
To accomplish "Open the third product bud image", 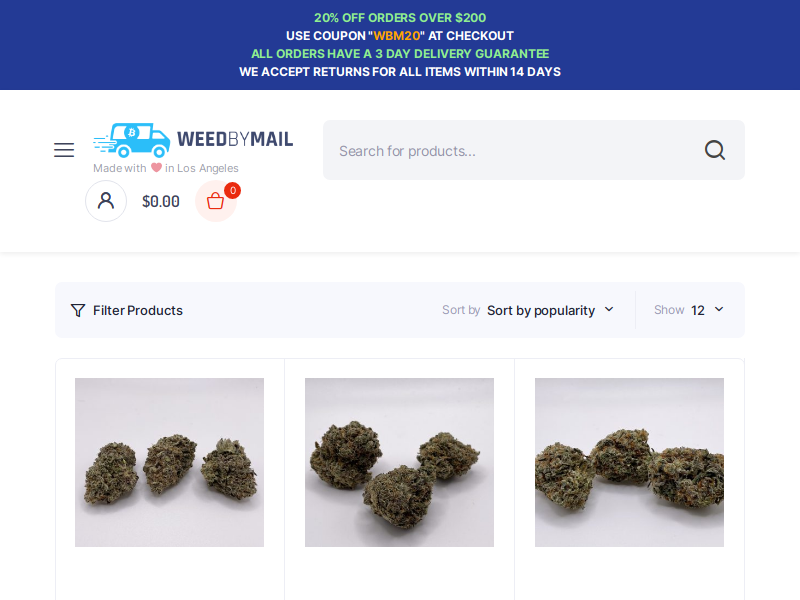I will point(629,462).
